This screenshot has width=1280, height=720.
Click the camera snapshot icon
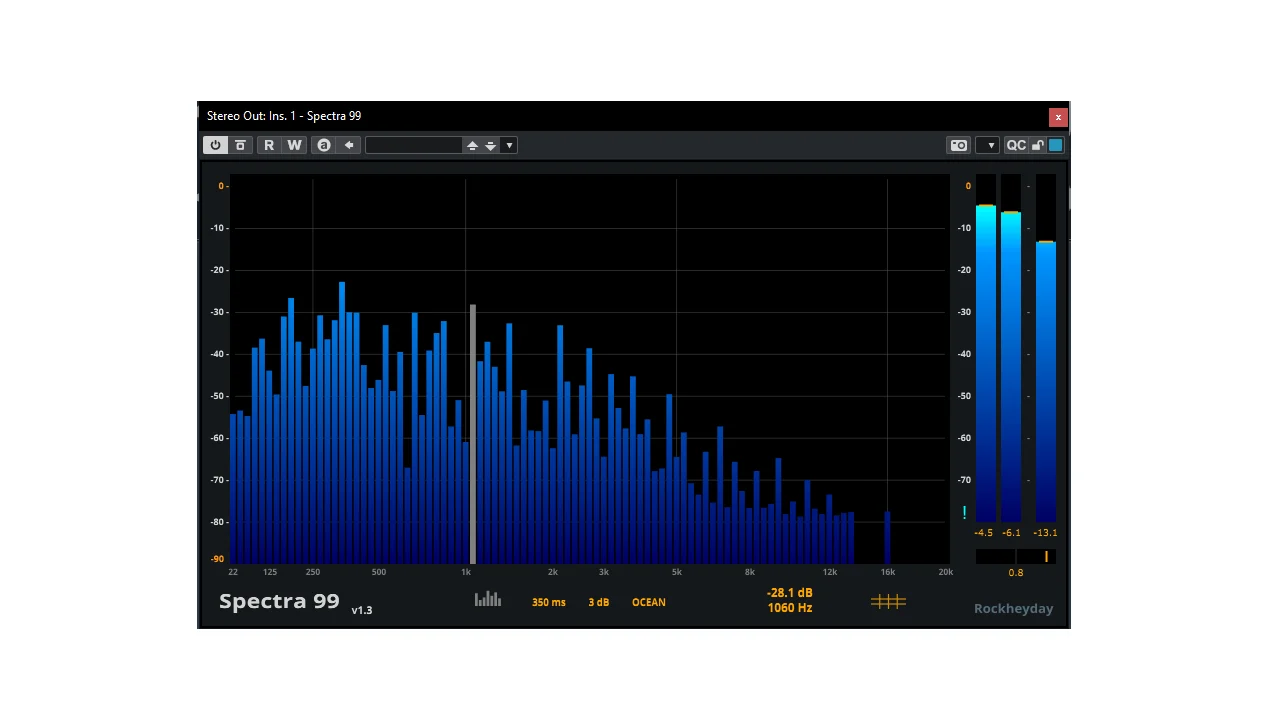(x=959, y=145)
